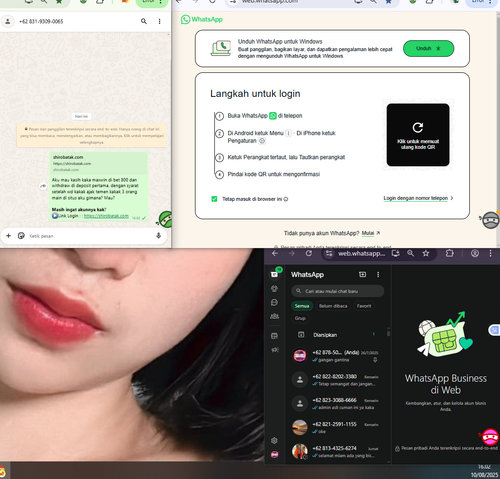Open contact avatar for +62 831-9309-0065
This screenshot has width=500, height=479.
pyautogui.click(x=8, y=21)
